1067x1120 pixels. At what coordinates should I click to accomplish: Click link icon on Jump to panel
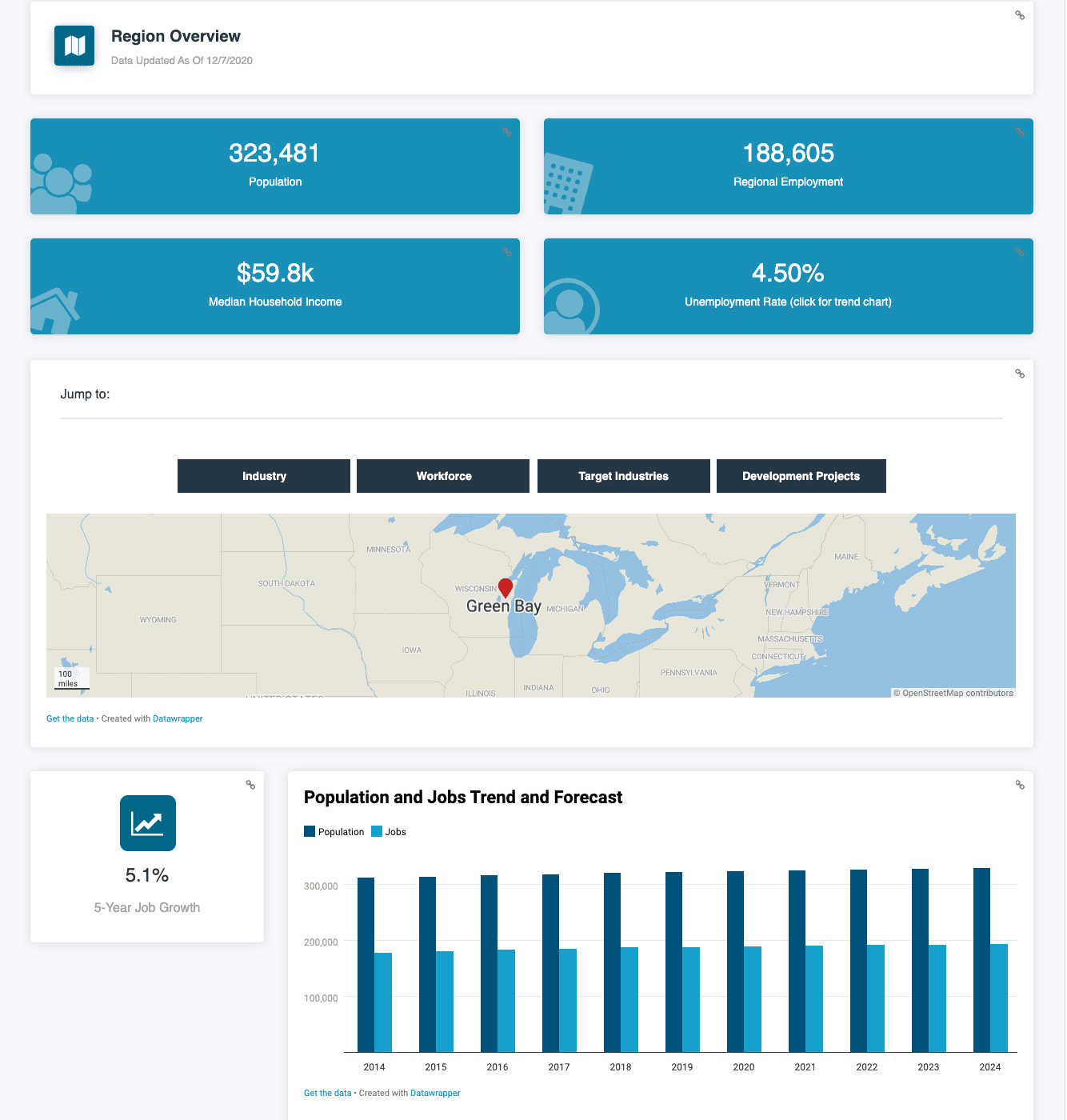tap(1020, 374)
